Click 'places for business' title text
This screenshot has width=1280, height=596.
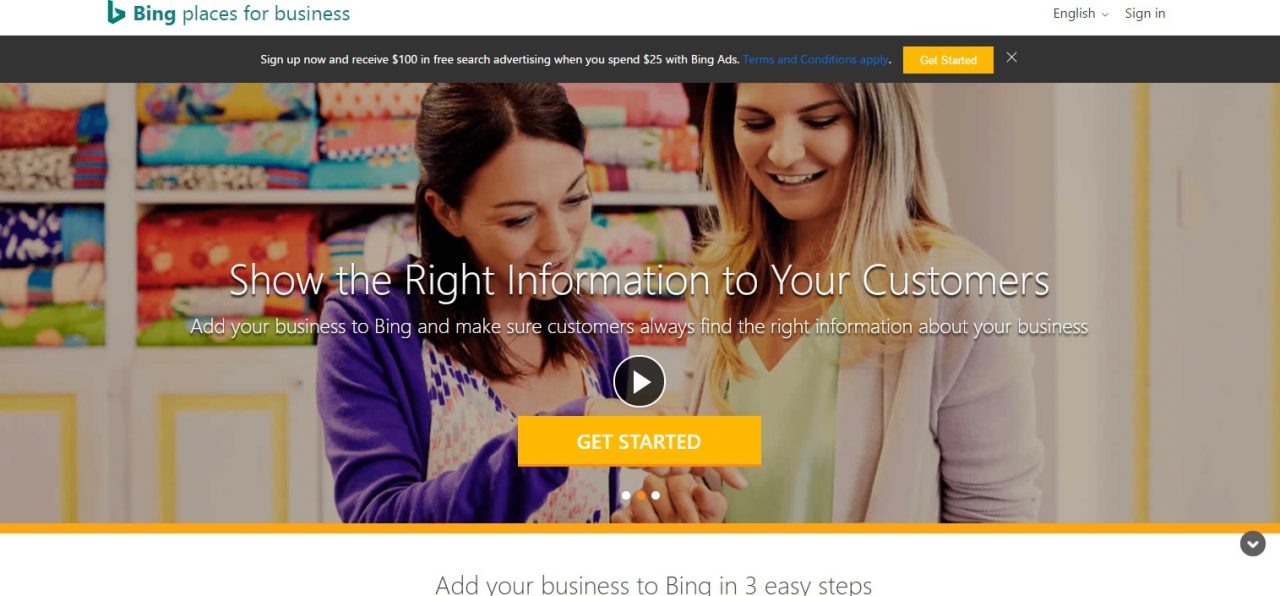tap(266, 14)
